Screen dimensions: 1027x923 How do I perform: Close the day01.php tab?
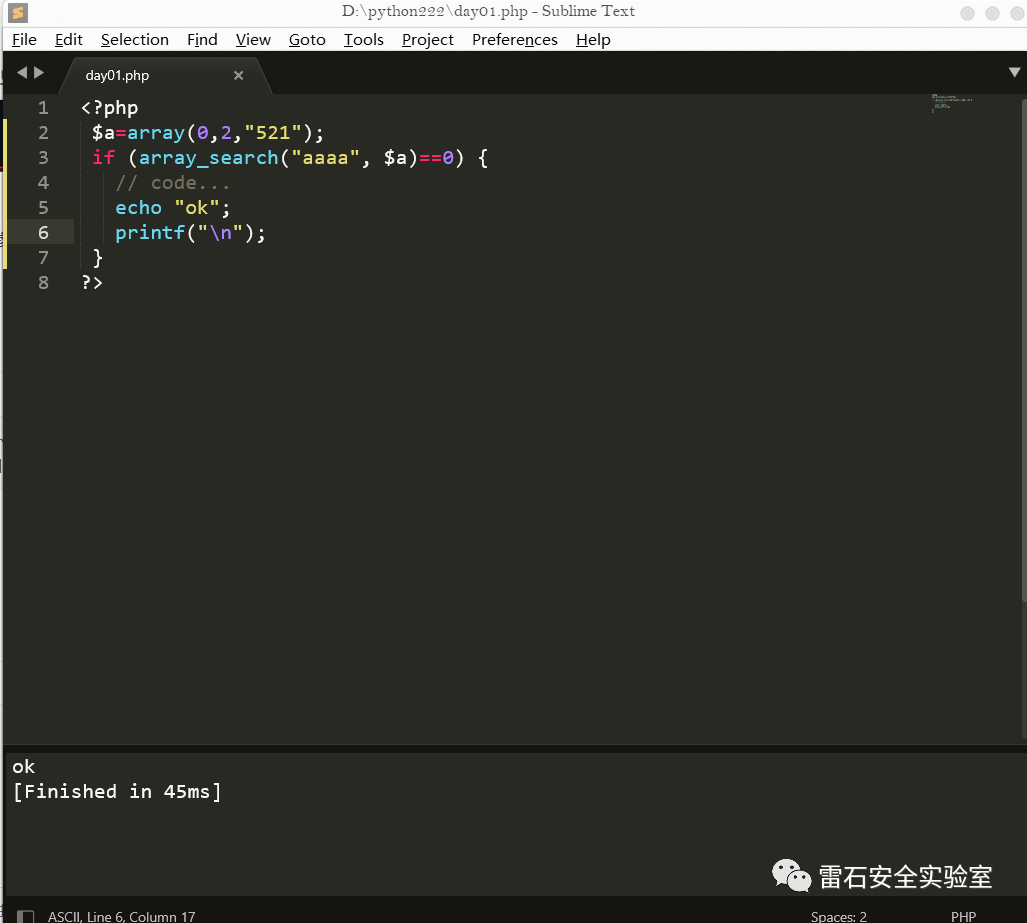238,75
